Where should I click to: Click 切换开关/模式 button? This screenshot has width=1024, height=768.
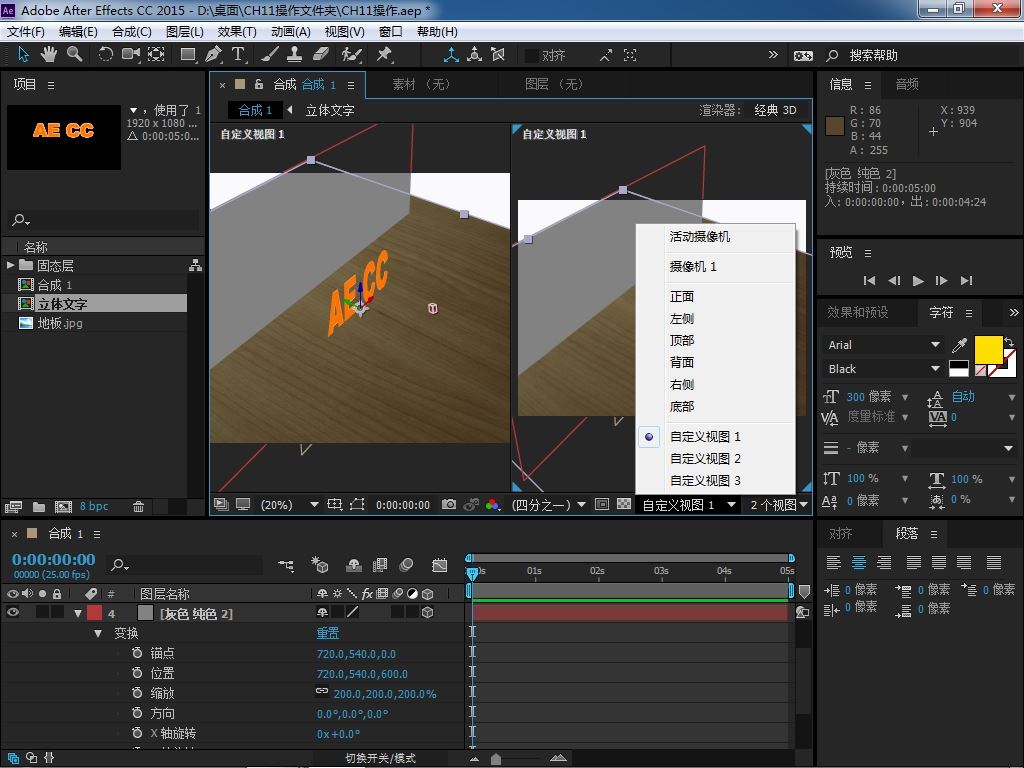pos(380,758)
